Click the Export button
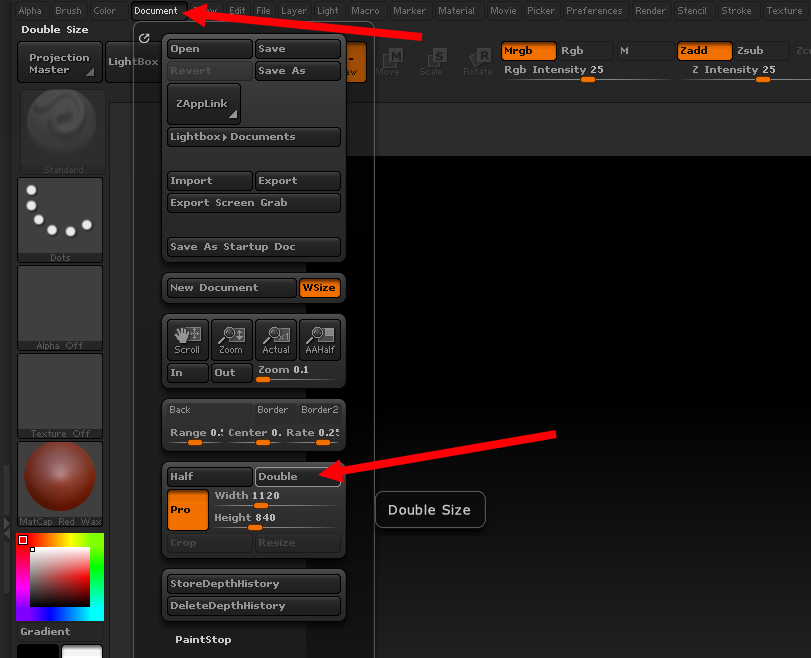Image resolution: width=811 pixels, height=658 pixels. pos(298,181)
